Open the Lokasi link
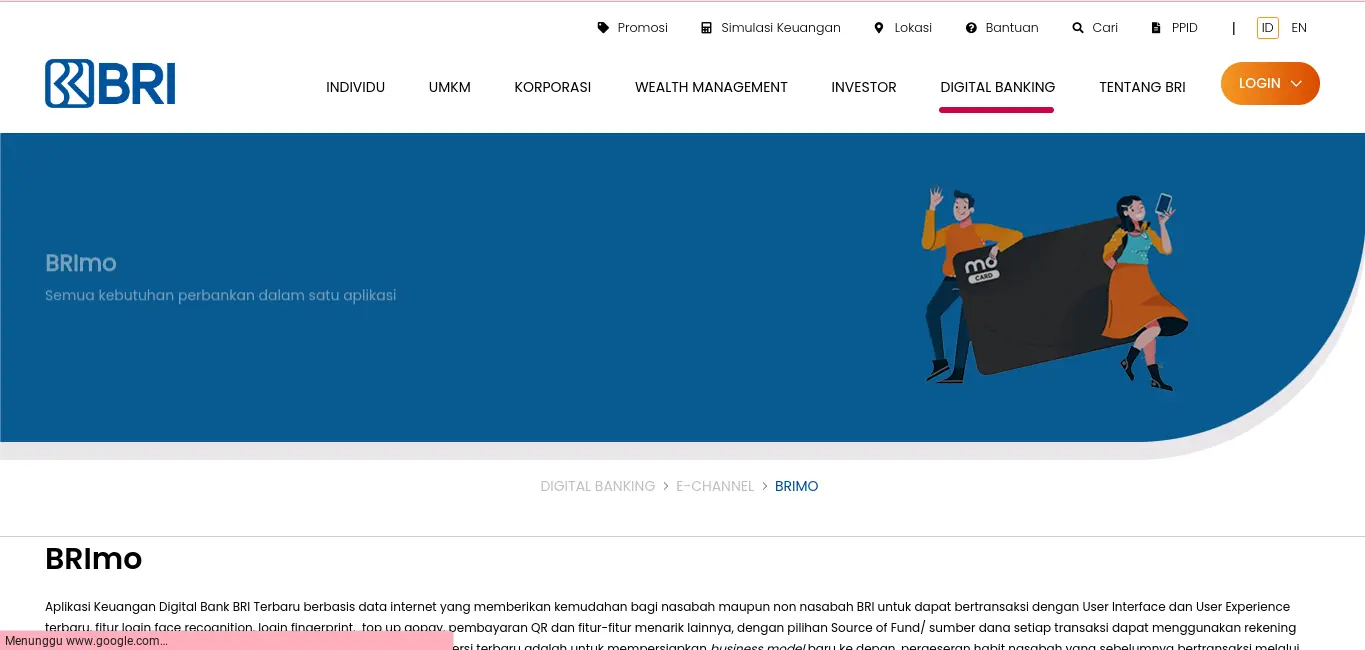Image resolution: width=1365 pixels, height=650 pixels. (913, 28)
